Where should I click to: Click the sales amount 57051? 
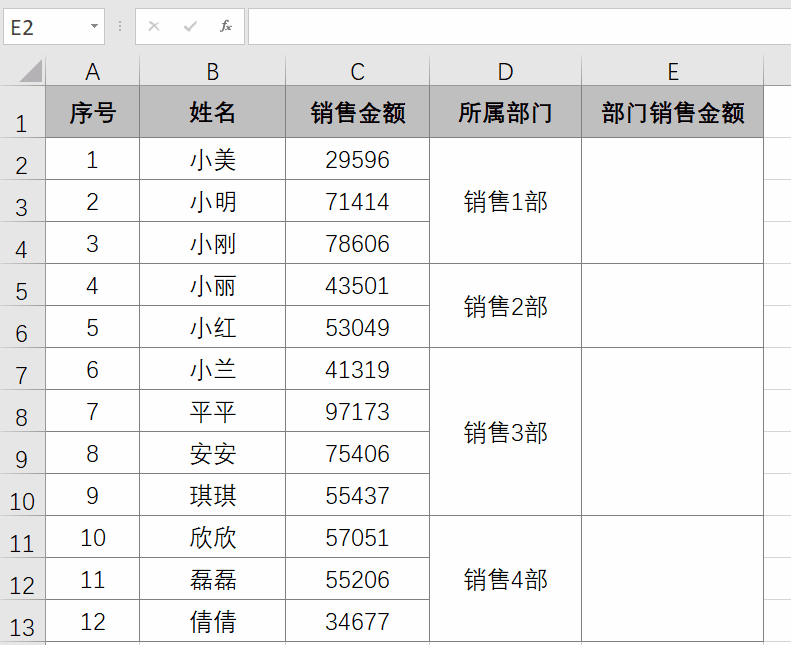coord(358,537)
